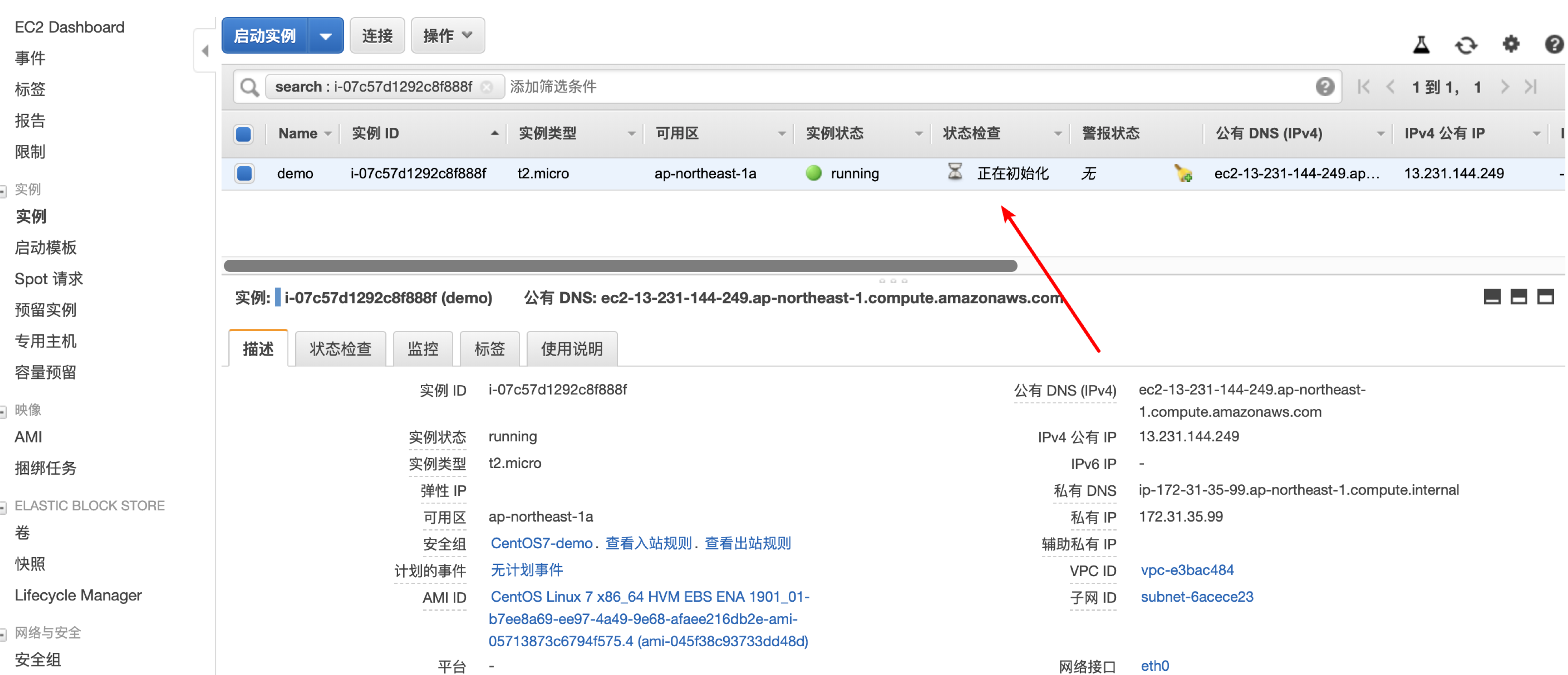The height and width of the screenshot is (675, 1568).
Task: Click the flask icon for new console experience
Action: pyautogui.click(x=1421, y=45)
